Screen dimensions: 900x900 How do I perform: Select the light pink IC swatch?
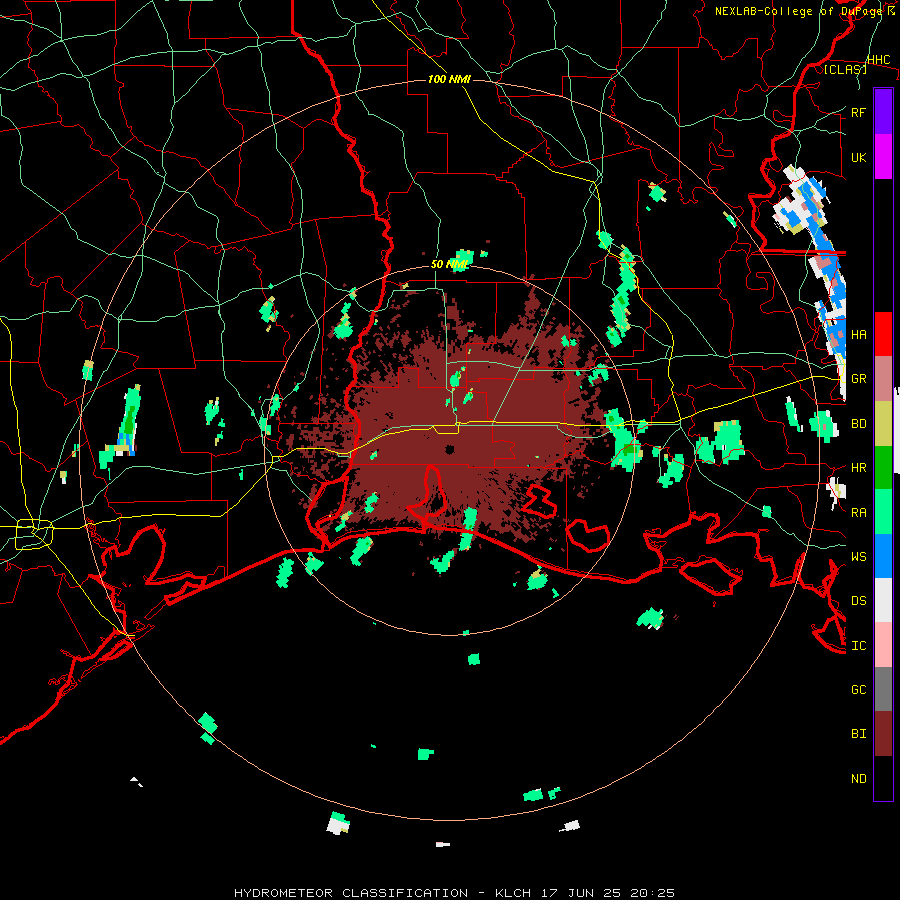pyautogui.click(x=883, y=645)
